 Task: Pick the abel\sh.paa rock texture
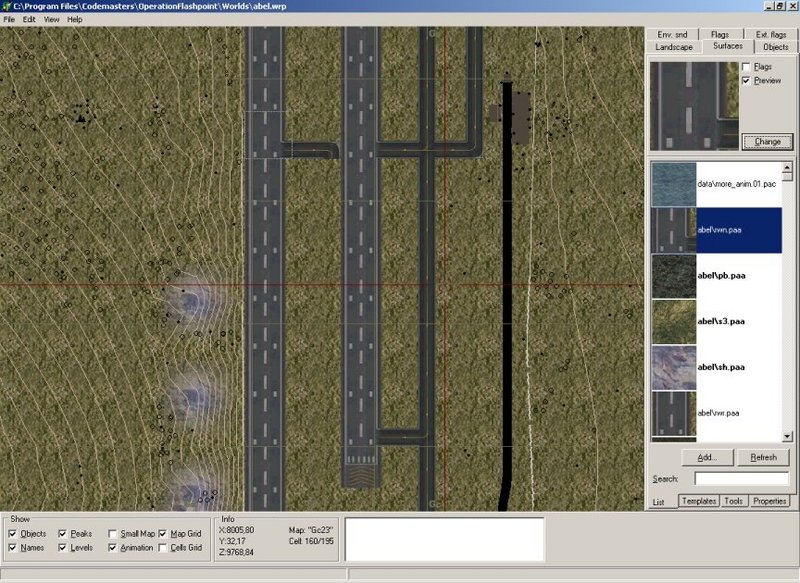point(673,367)
